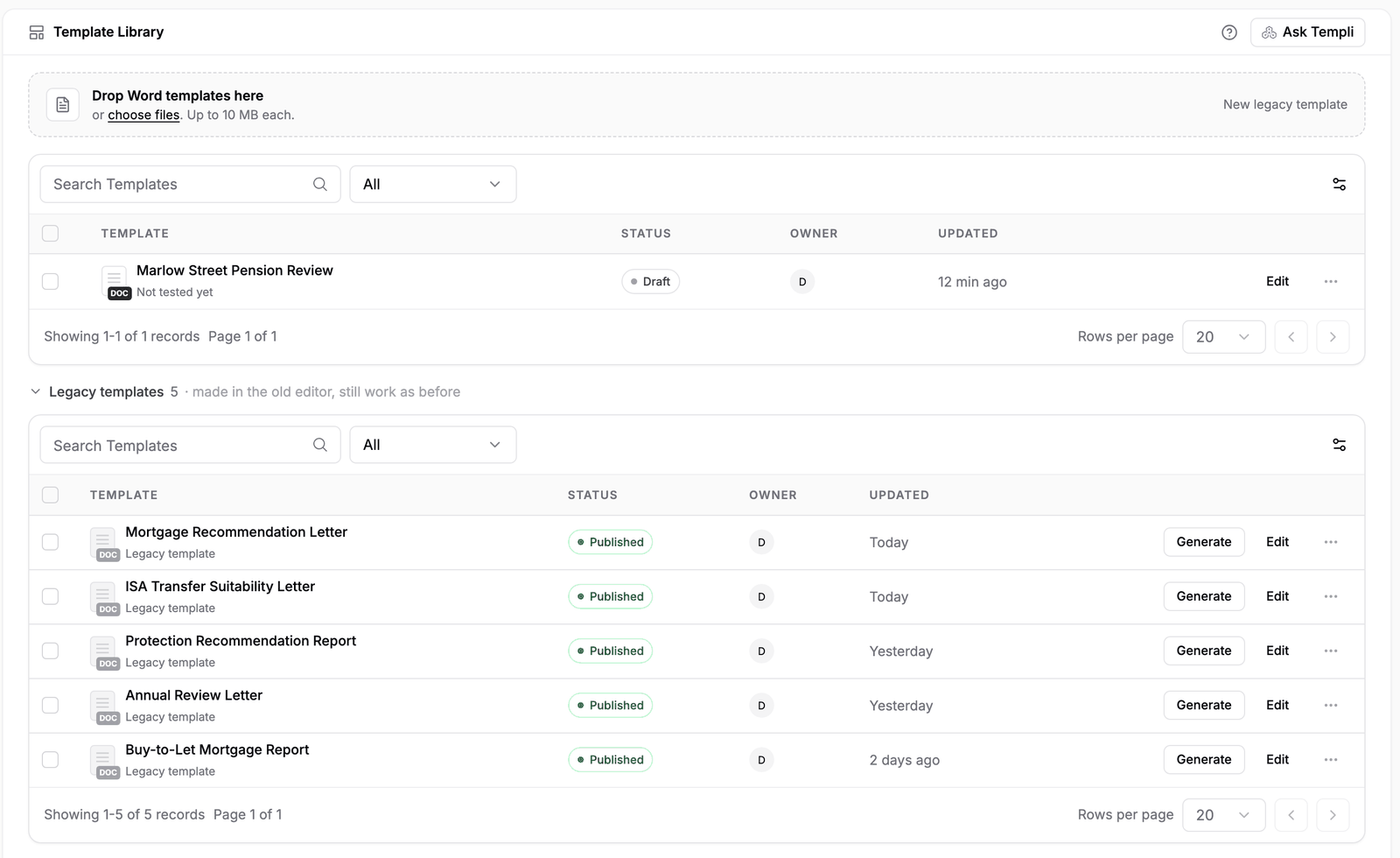1400x858 pixels.
Task: Go to next page in top table
Action: tap(1333, 337)
